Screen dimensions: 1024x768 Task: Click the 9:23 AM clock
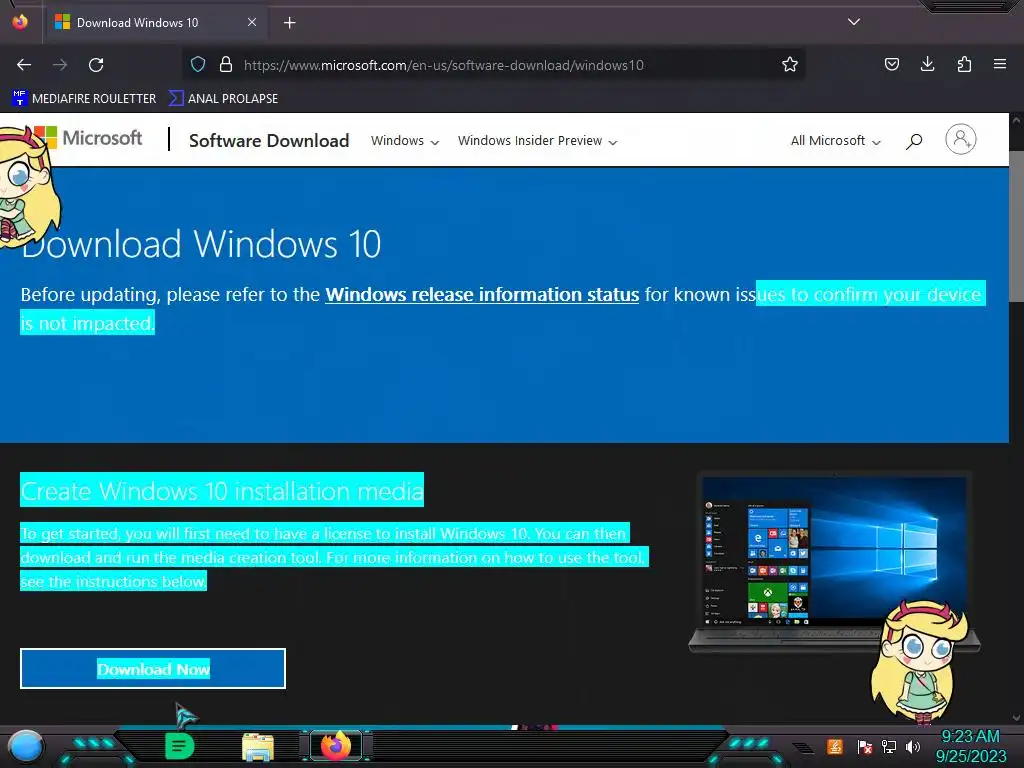970,737
